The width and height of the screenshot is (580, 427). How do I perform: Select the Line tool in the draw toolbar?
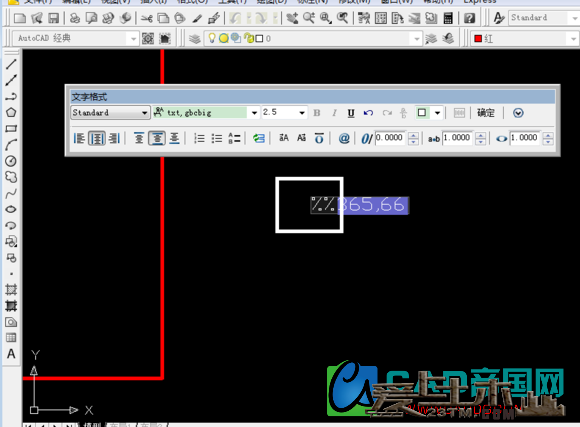coord(11,64)
